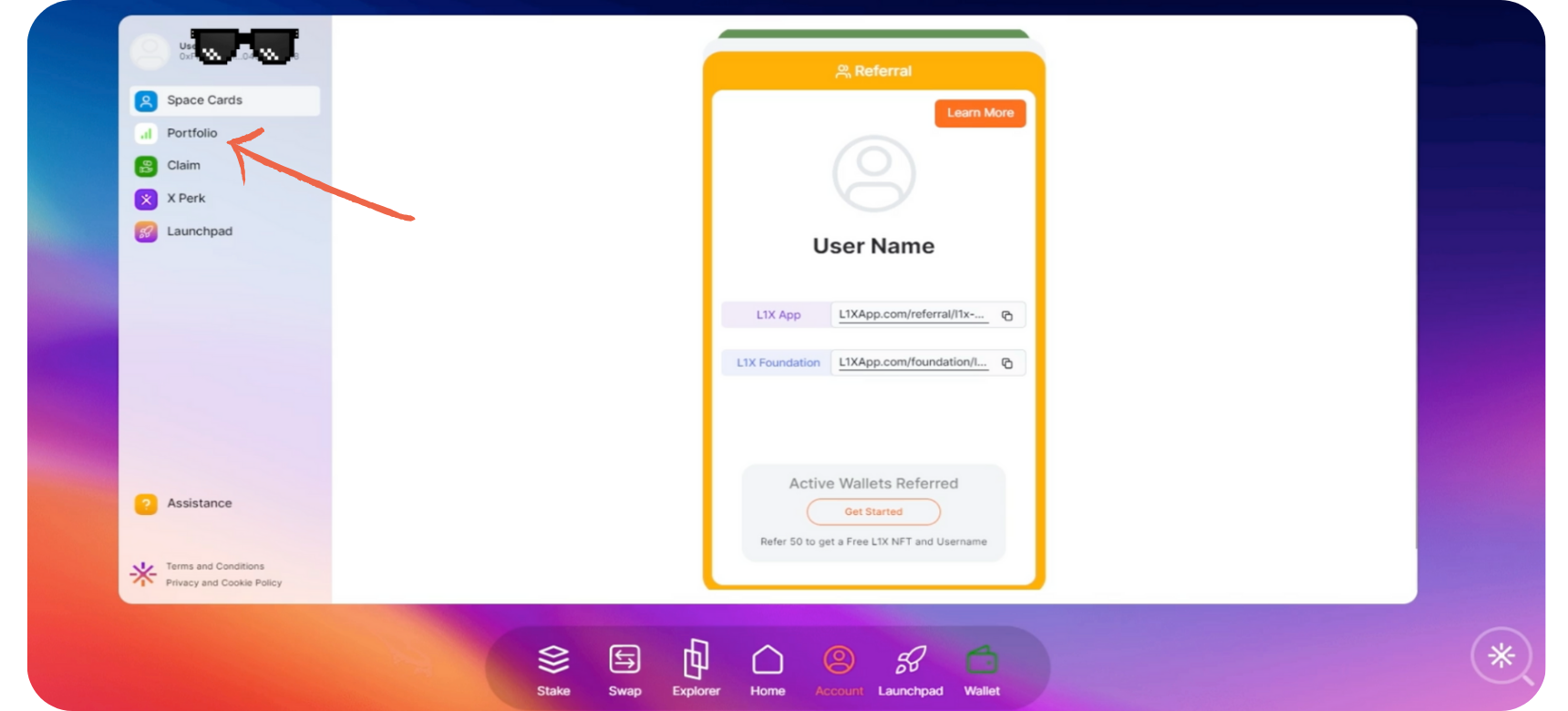Click the Get Started button
The image size is (1568, 711).
tap(873, 511)
